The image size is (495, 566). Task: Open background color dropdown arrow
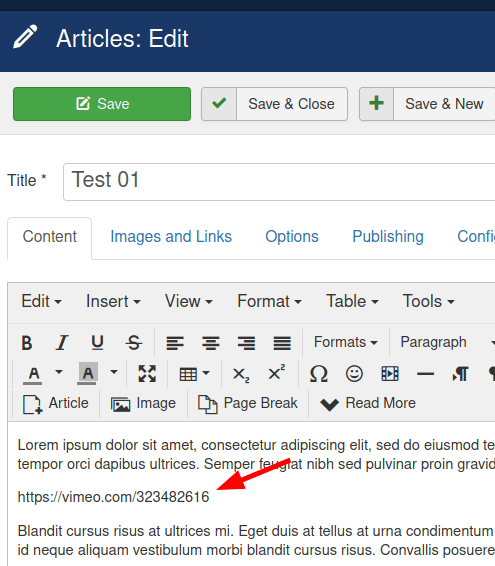[x=114, y=372]
